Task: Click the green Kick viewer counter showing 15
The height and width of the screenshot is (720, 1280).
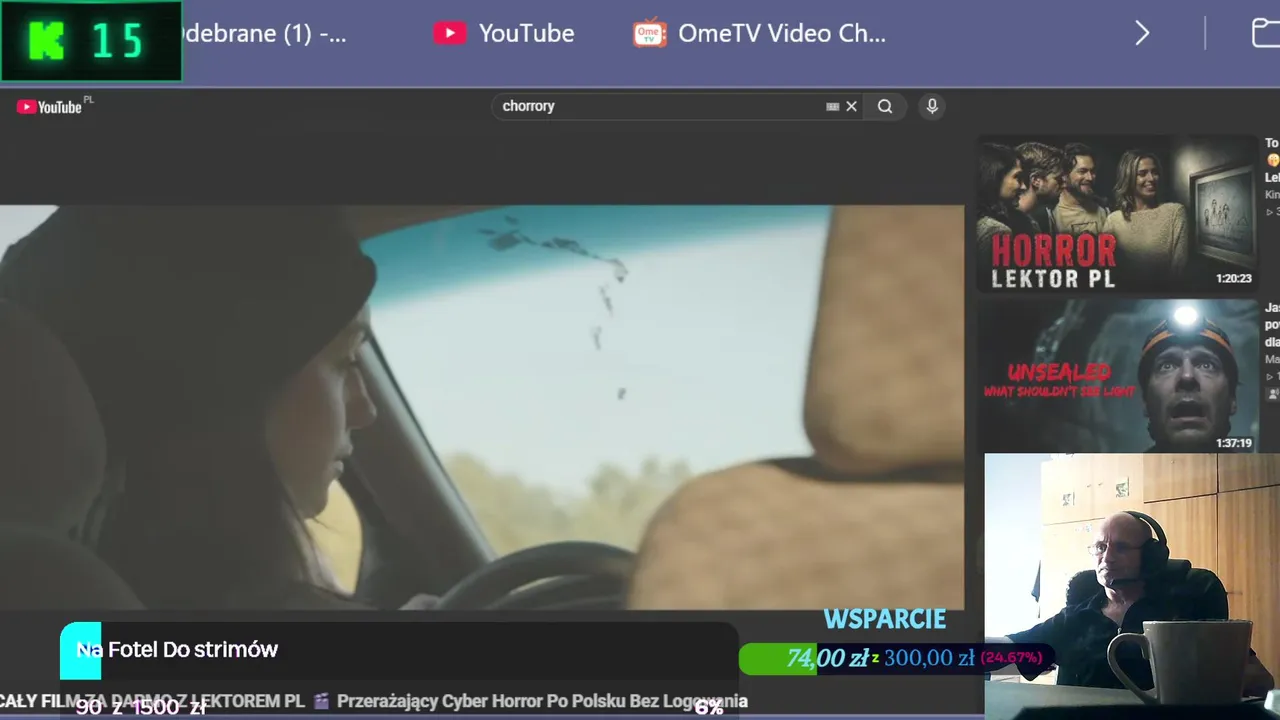Action: (91, 41)
